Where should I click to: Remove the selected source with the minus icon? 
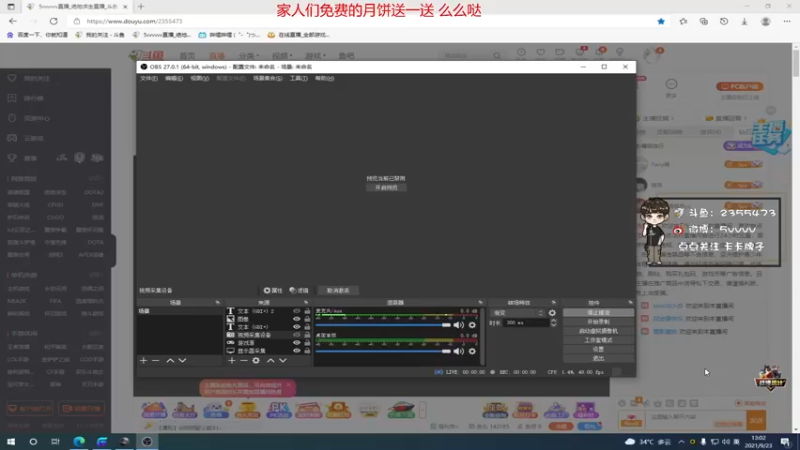click(244, 360)
